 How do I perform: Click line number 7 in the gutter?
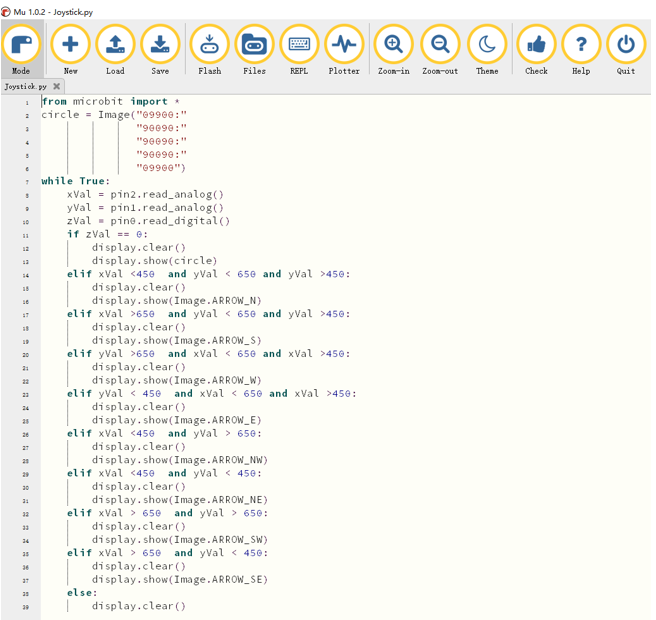pyautogui.click(x=27, y=182)
